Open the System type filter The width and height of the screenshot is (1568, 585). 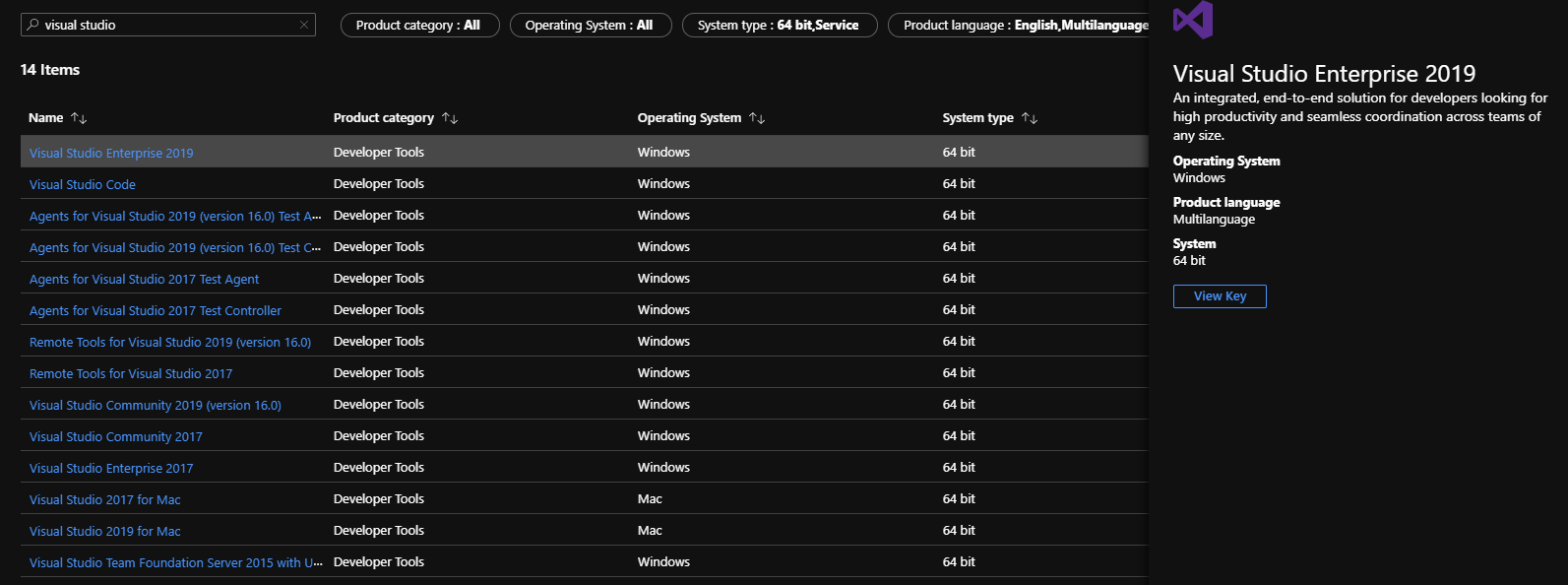[779, 26]
